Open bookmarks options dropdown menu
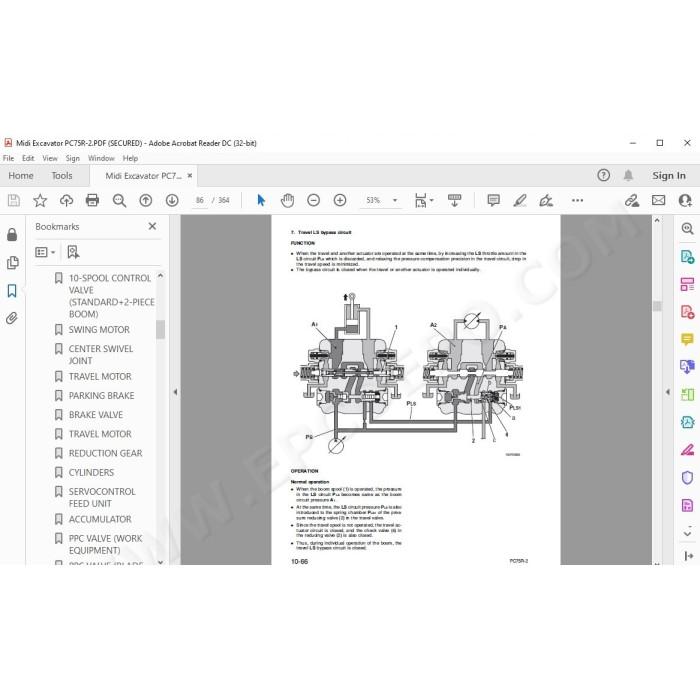Image resolution: width=700 pixels, height=700 pixels. point(45,252)
